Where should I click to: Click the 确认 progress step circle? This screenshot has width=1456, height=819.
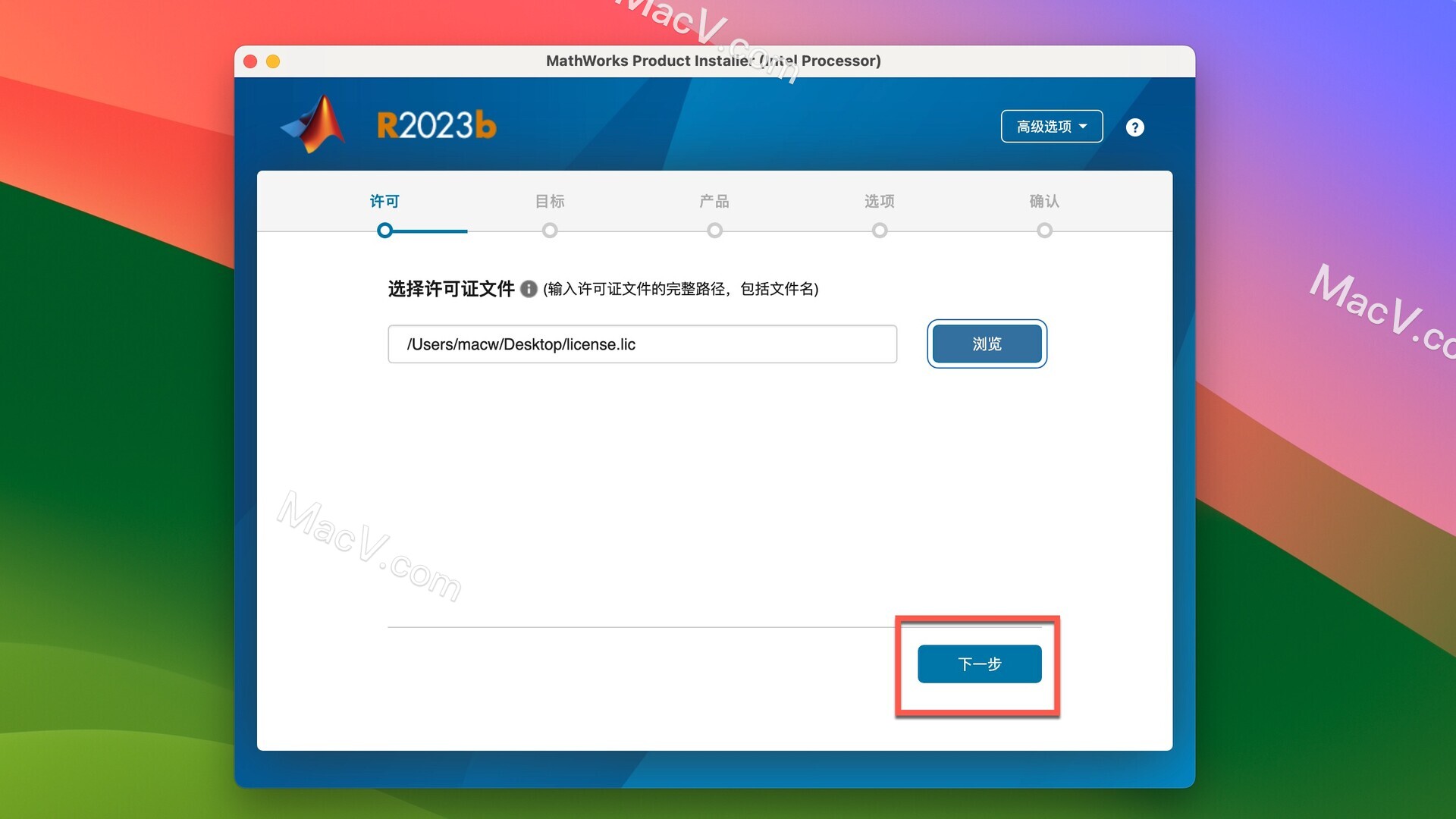[x=1044, y=231]
